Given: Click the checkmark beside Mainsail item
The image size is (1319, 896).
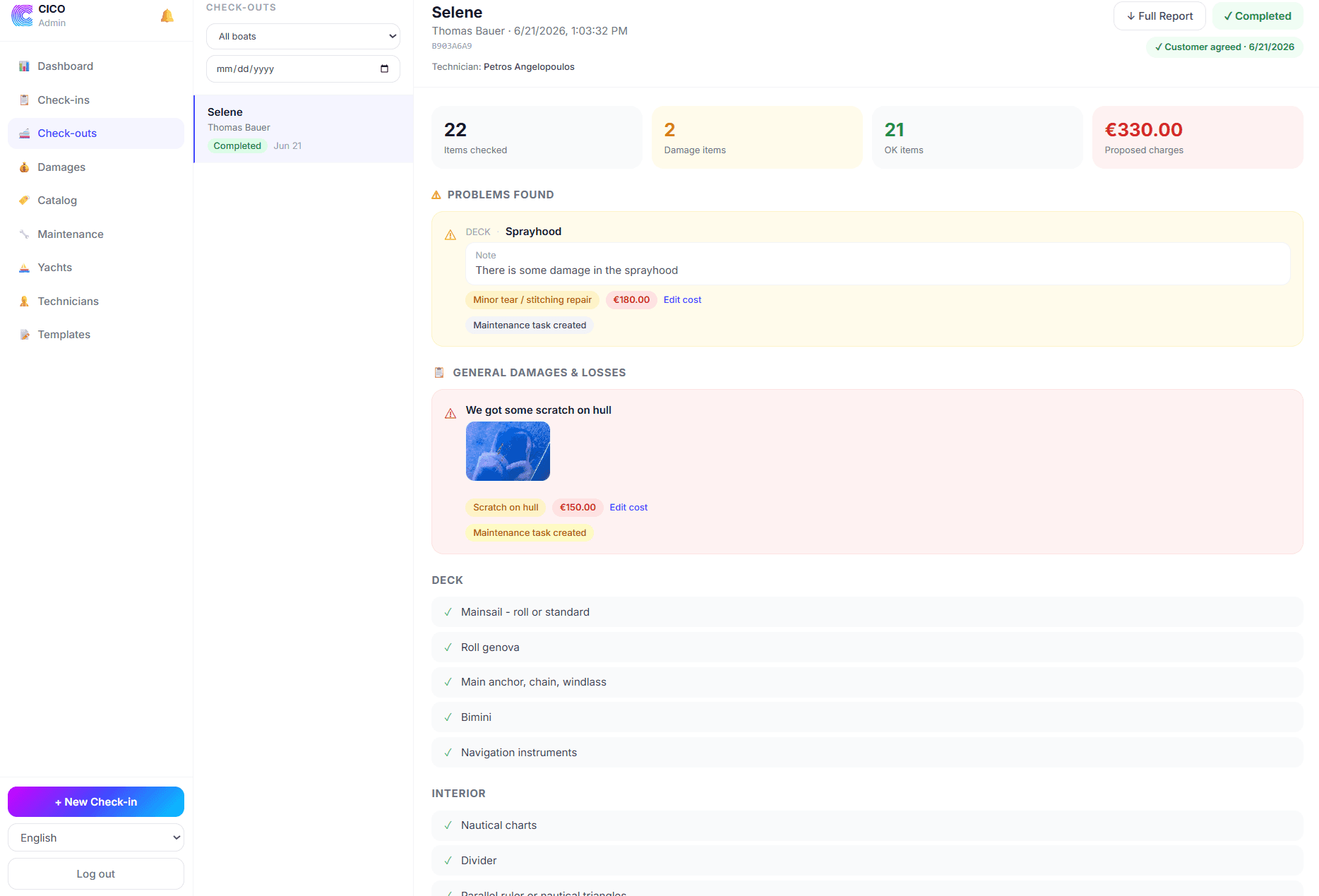Looking at the screenshot, I should 448,612.
